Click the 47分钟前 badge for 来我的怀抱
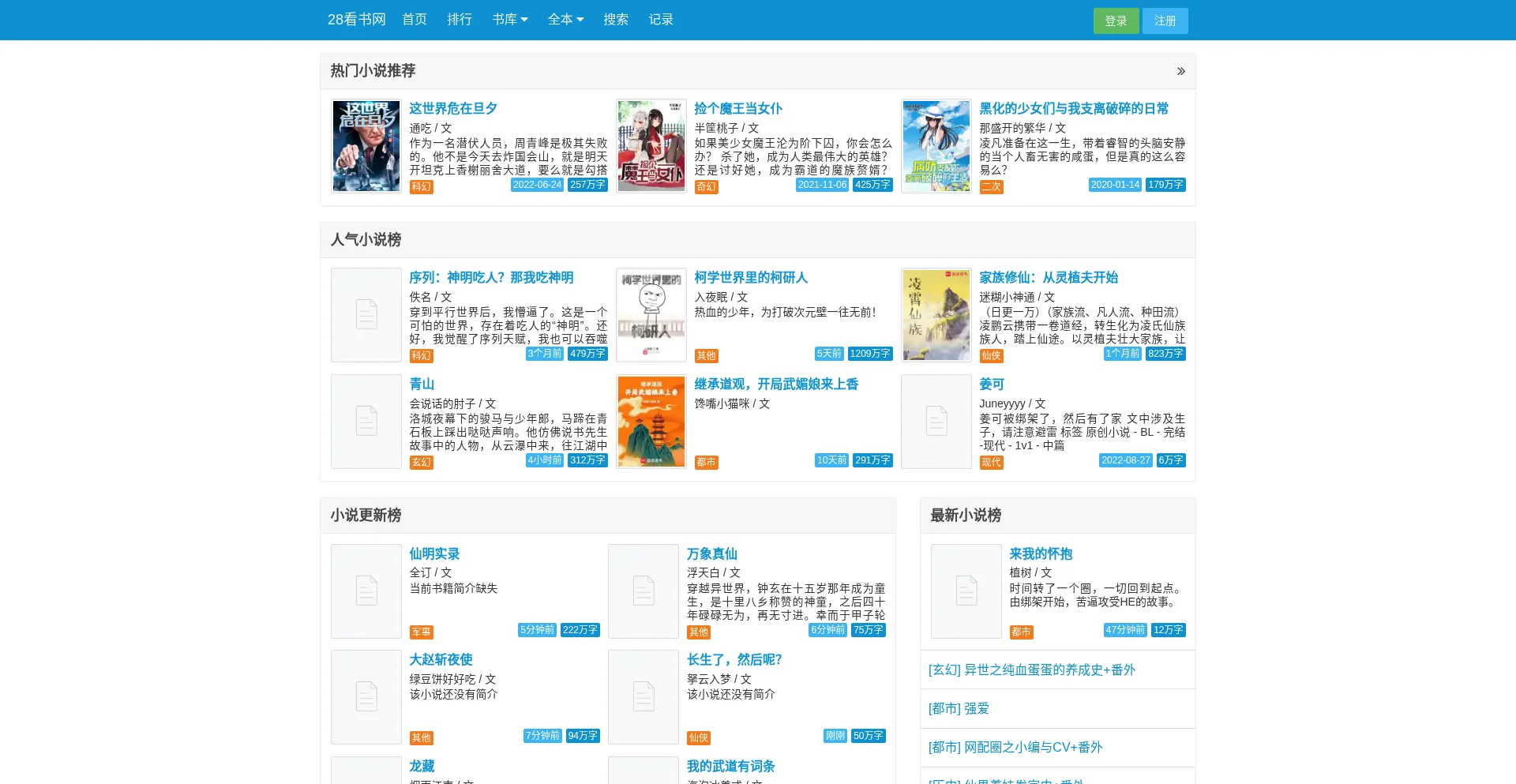Screen dimensions: 1516x784 pyautogui.click(x=1125, y=630)
